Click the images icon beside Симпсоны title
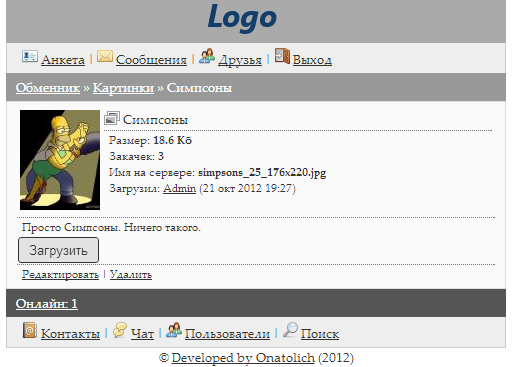 click(x=112, y=118)
